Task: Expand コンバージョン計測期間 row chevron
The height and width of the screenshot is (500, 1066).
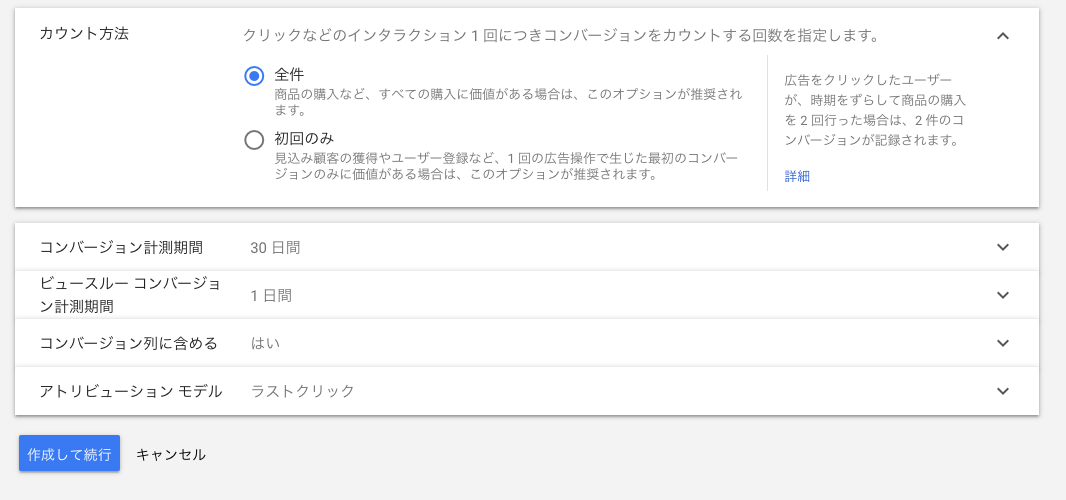Action: [1003, 247]
